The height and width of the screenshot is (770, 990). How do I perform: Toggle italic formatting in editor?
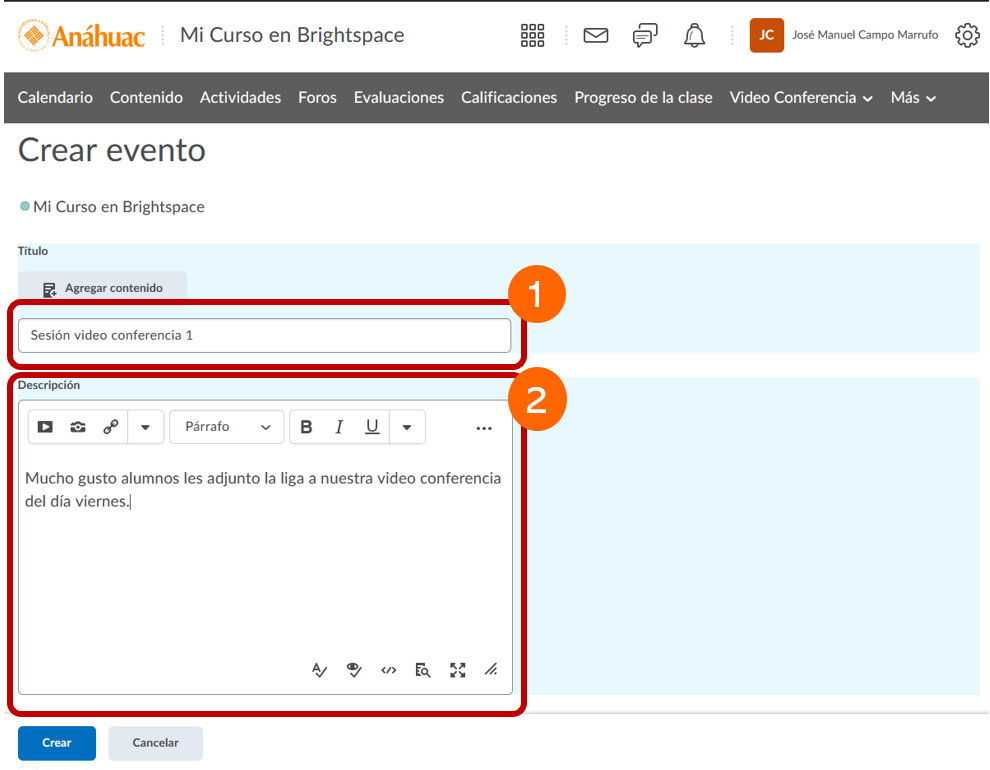point(339,427)
